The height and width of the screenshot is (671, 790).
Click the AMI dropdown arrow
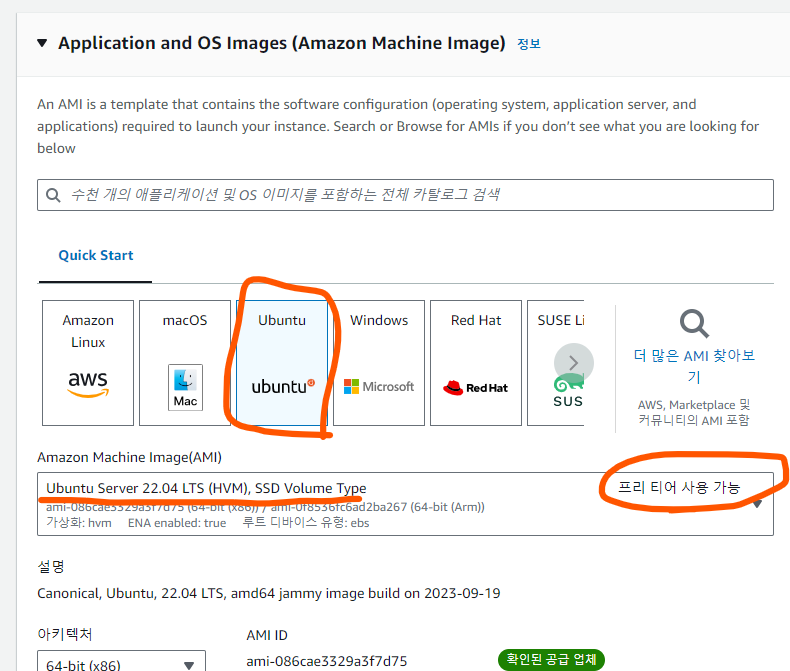point(757,504)
